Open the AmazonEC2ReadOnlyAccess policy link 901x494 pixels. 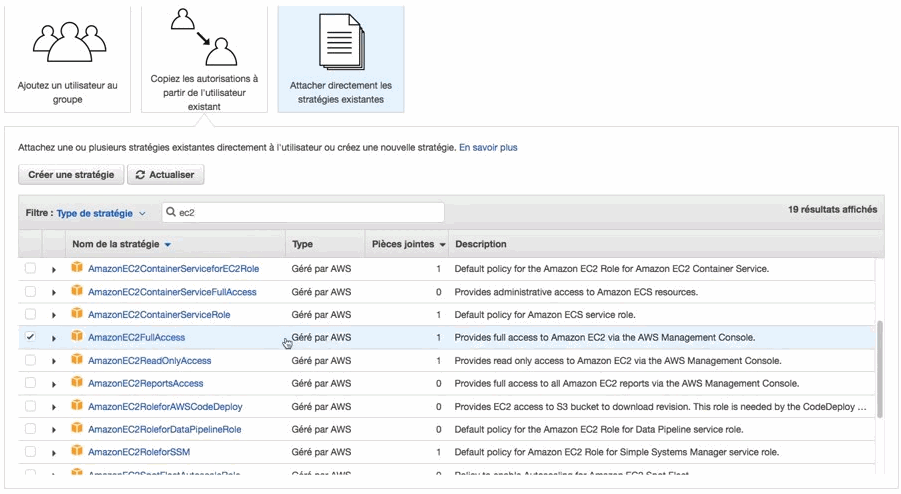tap(149, 361)
